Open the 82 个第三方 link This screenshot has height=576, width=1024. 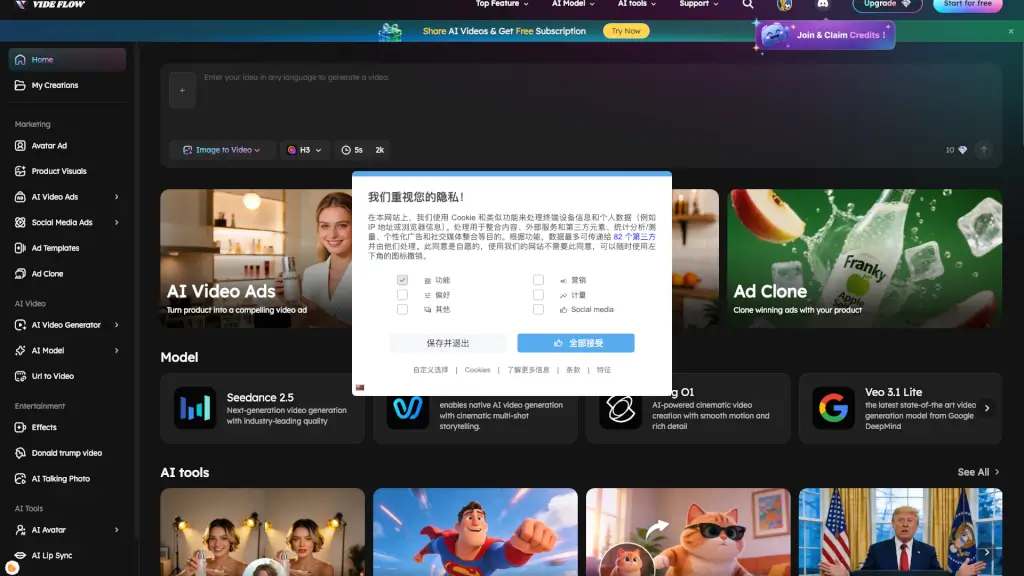(x=634, y=236)
